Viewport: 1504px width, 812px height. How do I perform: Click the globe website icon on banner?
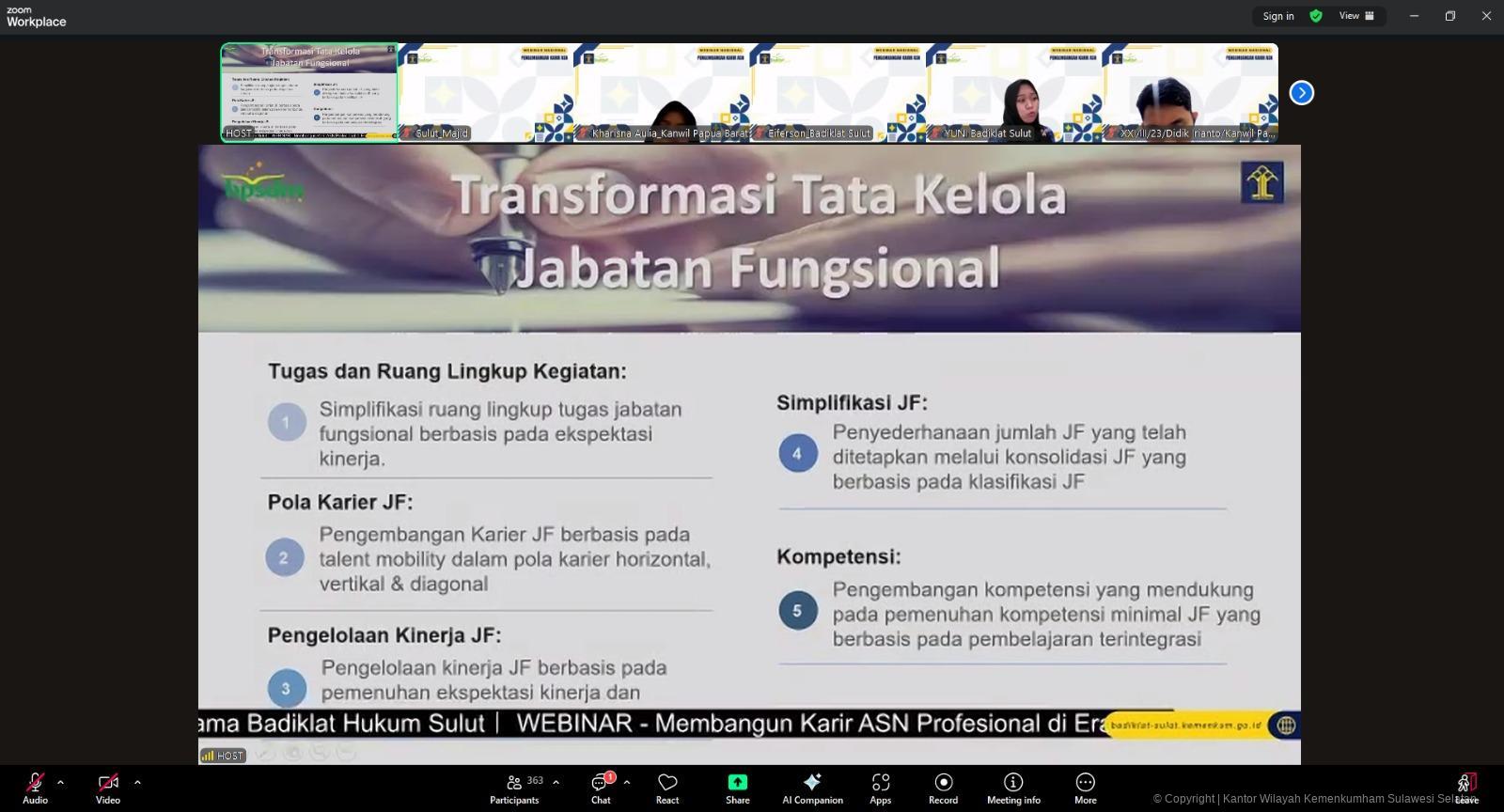click(x=1285, y=725)
